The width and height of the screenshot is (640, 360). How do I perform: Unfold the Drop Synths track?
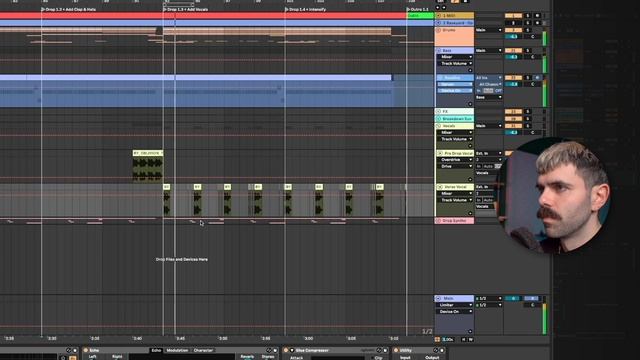[x=439, y=220]
